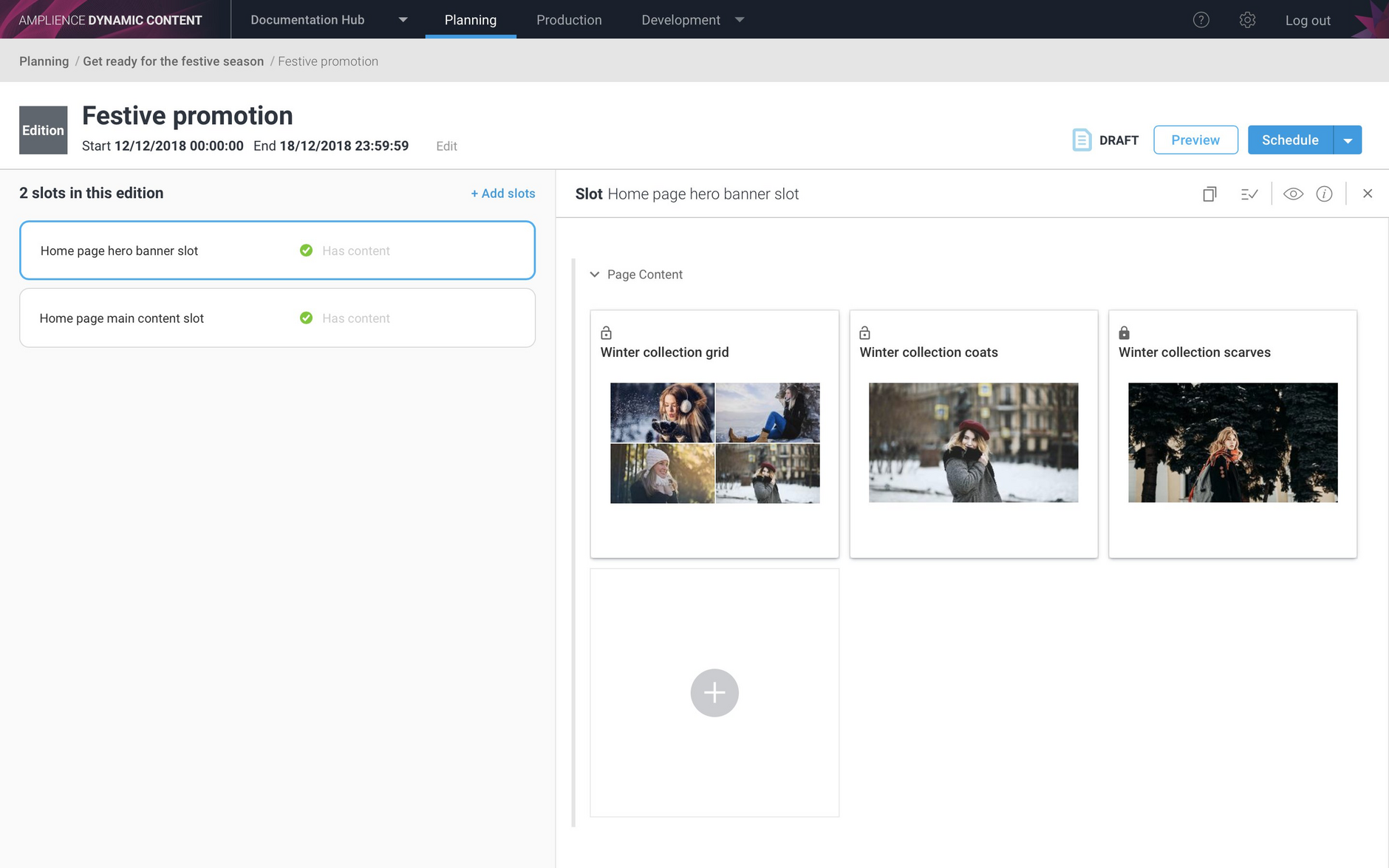Click lock icon on Winter collection grid
The image size is (1389, 868).
[606, 332]
